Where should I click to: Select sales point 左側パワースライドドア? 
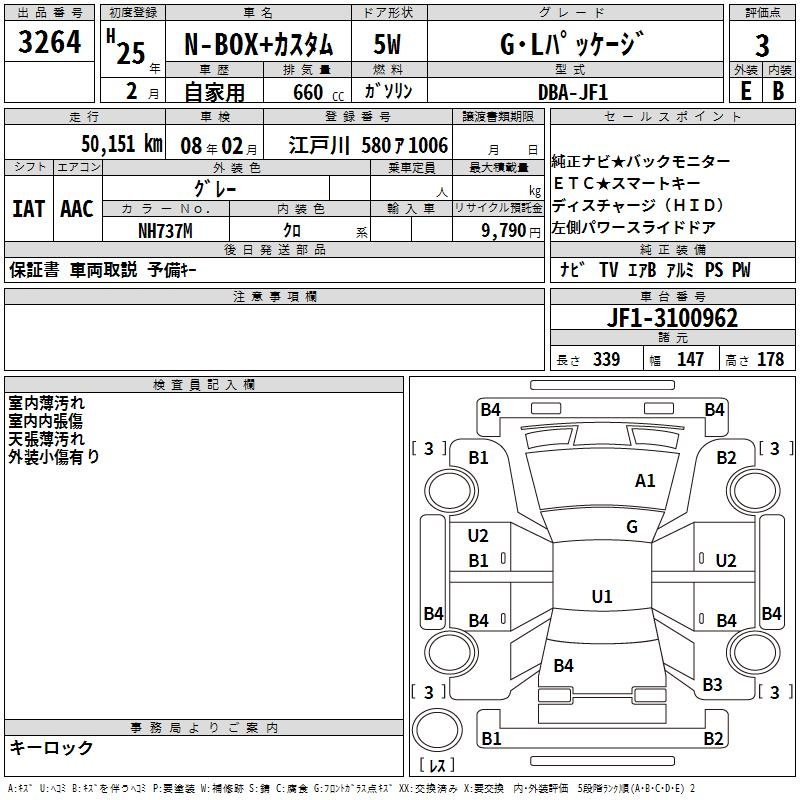pos(634,227)
